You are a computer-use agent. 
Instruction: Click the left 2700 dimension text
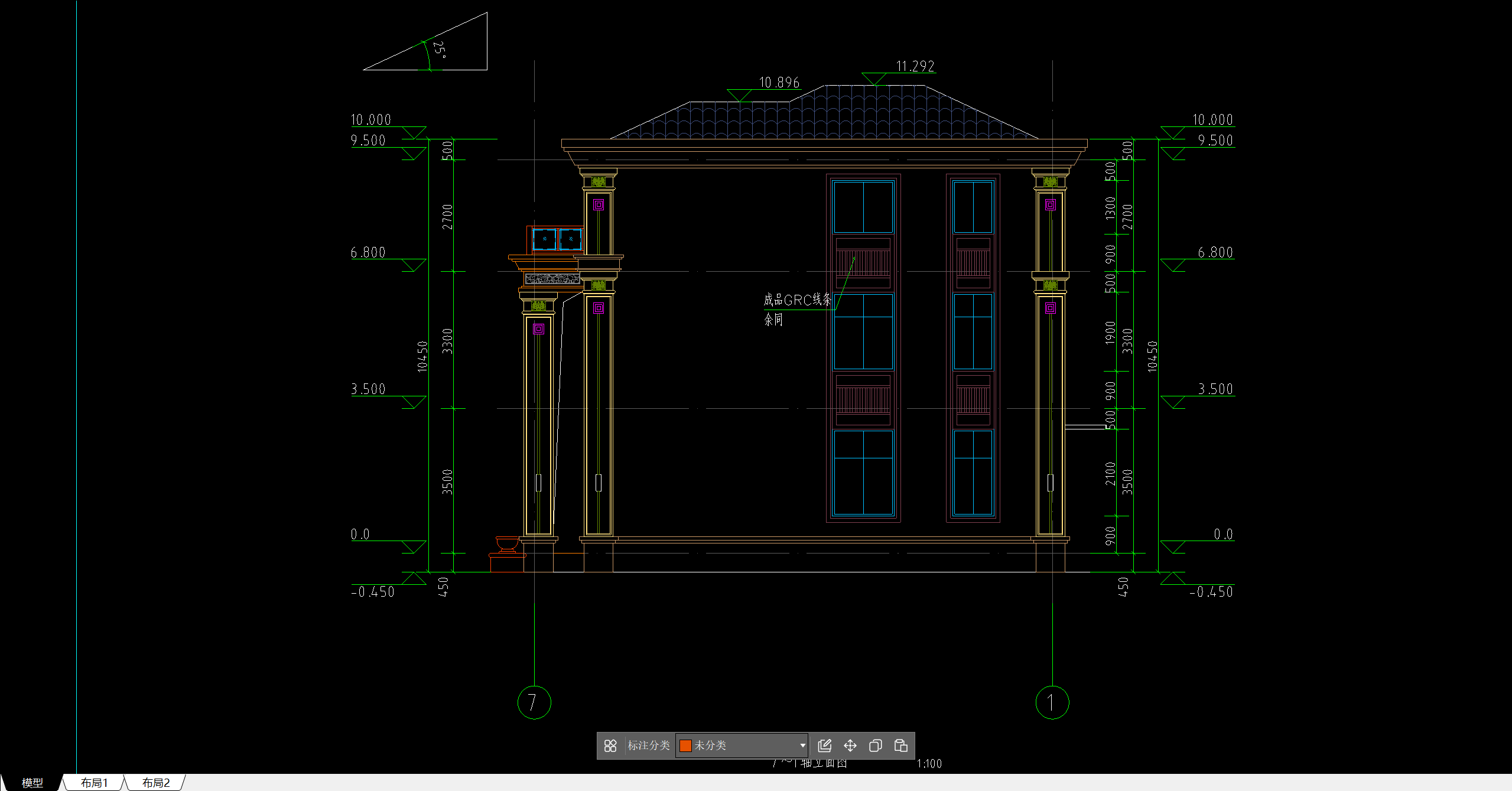pos(447,217)
